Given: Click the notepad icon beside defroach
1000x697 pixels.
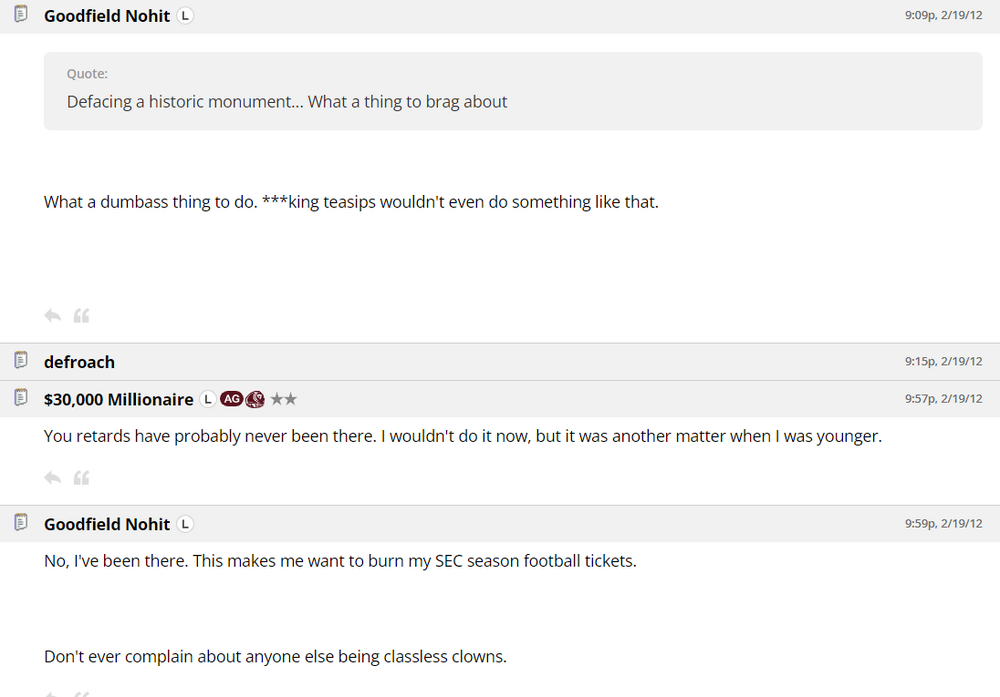Looking at the screenshot, I should (x=21, y=361).
